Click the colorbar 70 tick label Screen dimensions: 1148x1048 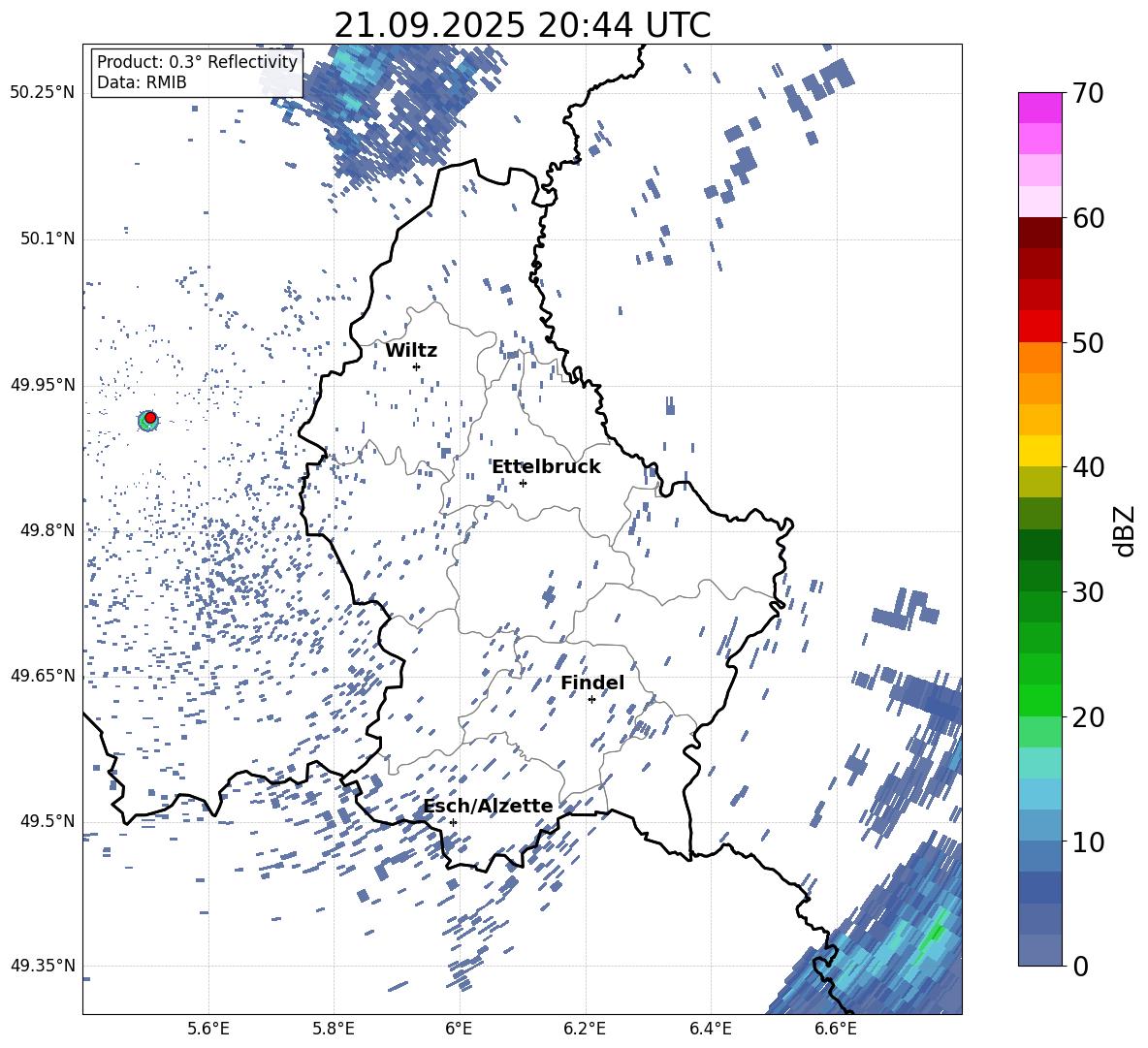tap(1089, 93)
